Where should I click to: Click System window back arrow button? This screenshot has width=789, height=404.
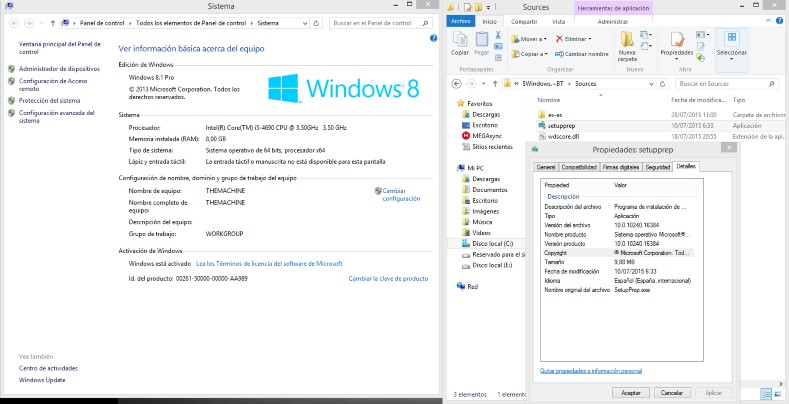click(x=14, y=23)
